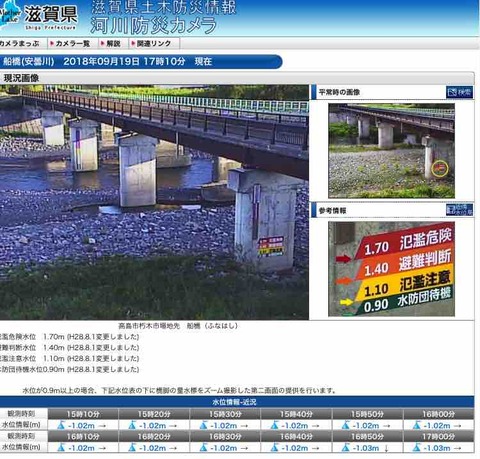Click the 参考情報 heading text
This screenshot has height=459, width=480.
pyautogui.click(x=332, y=210)
